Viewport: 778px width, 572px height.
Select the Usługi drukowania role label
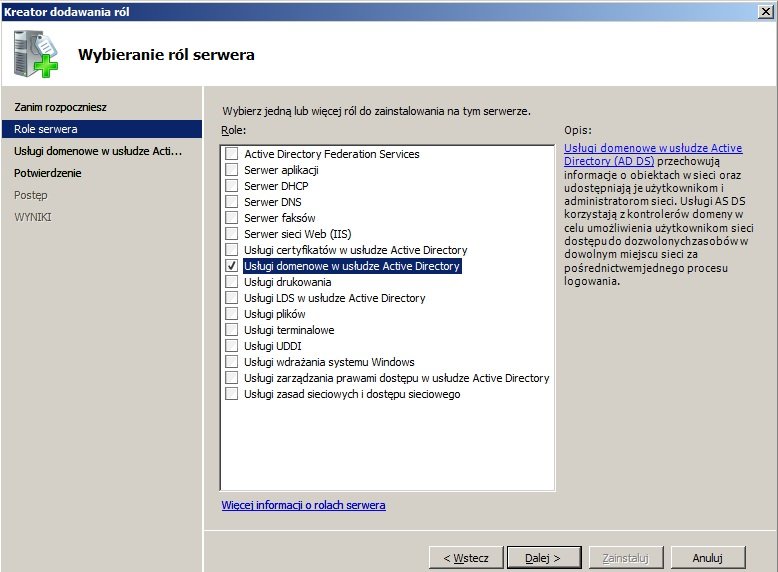(287, 282)
